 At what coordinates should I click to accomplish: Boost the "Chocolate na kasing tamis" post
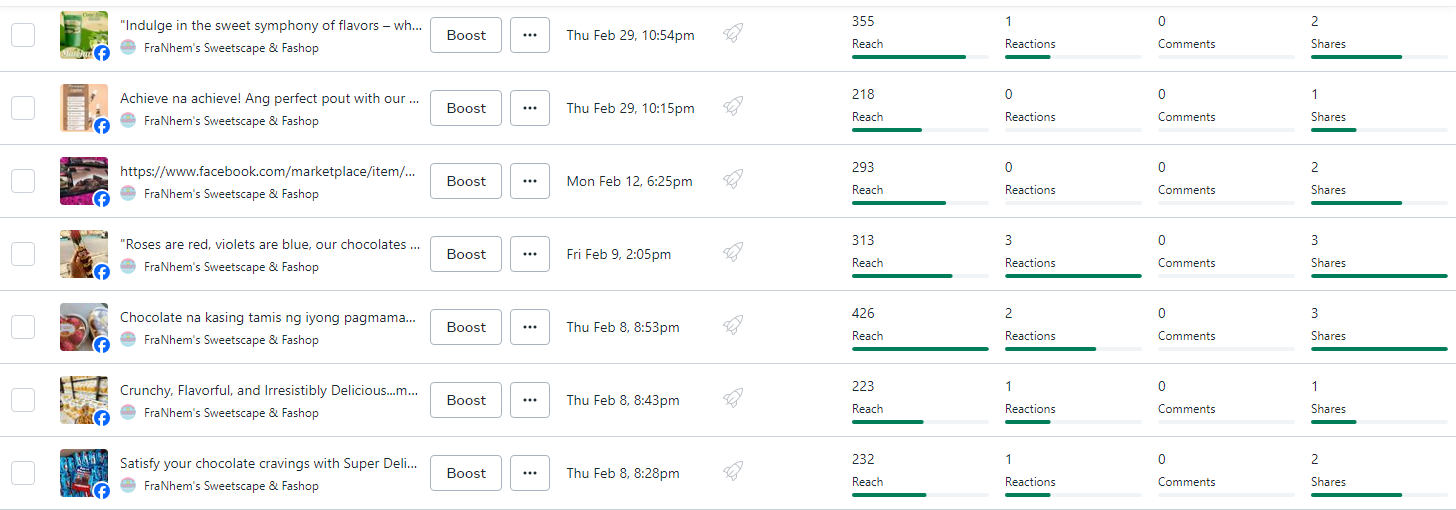pos(466,327)
